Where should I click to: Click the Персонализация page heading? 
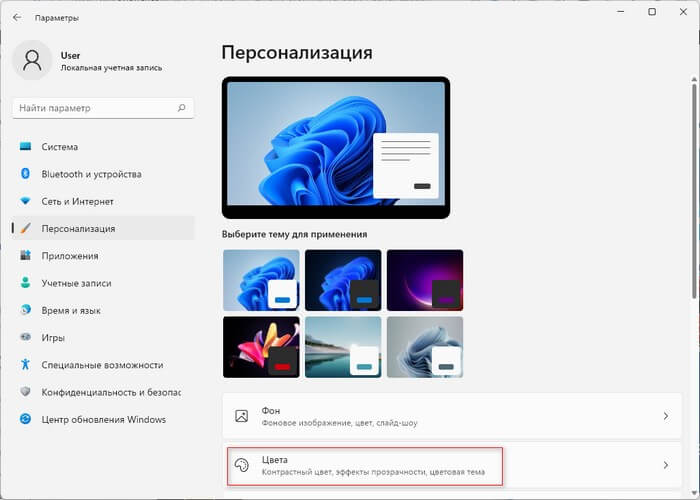(297, 53)
